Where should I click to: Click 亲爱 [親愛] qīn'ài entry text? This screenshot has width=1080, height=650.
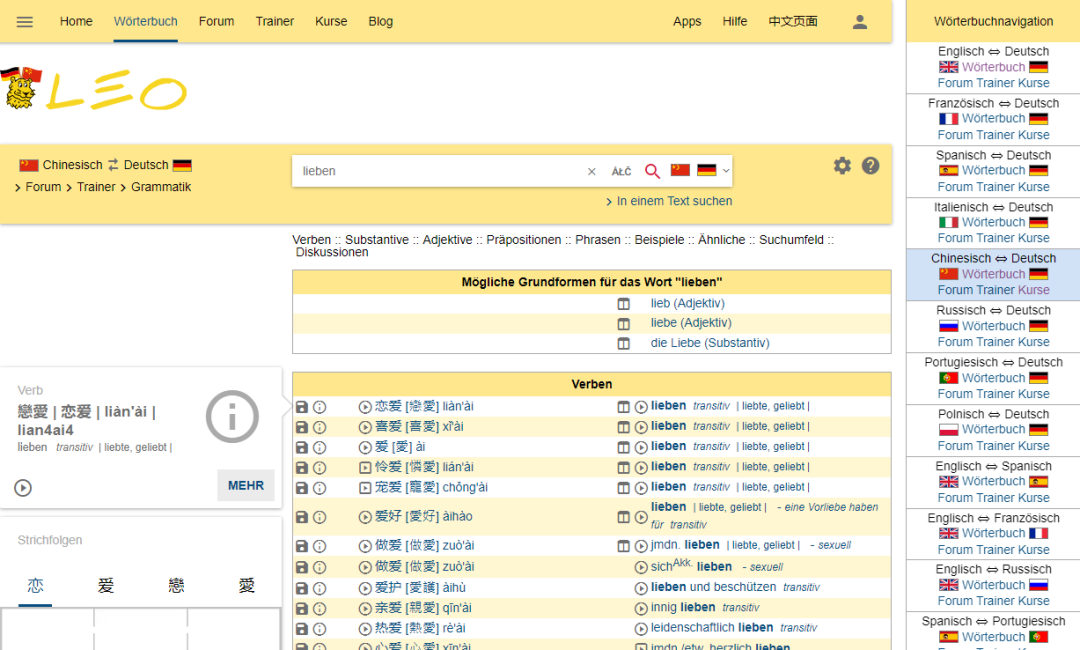pos(423,608)
